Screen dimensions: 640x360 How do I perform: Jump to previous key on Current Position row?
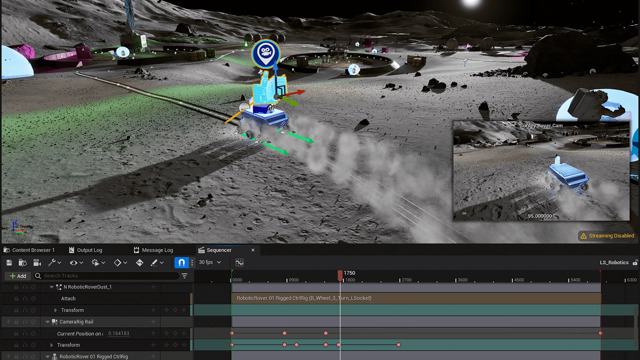167,333
